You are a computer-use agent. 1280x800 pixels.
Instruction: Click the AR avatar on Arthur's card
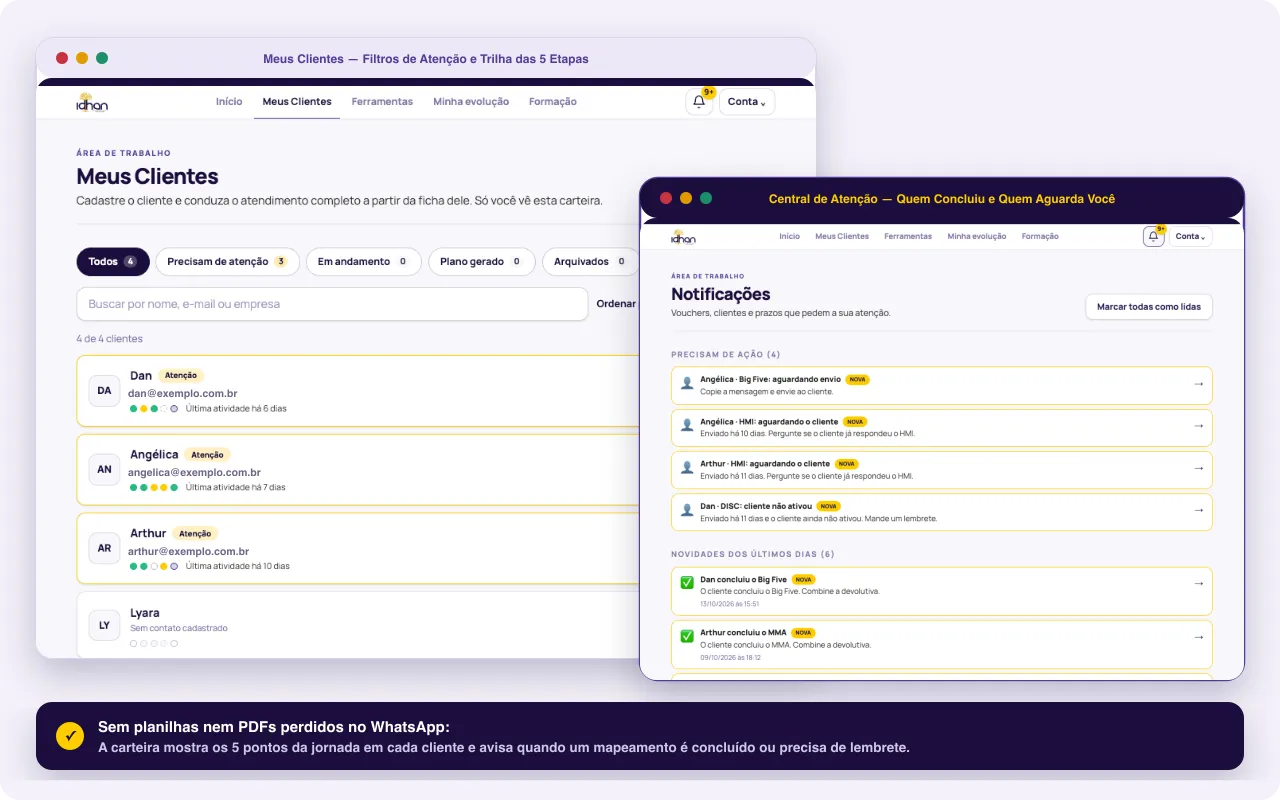coord(104,548)
